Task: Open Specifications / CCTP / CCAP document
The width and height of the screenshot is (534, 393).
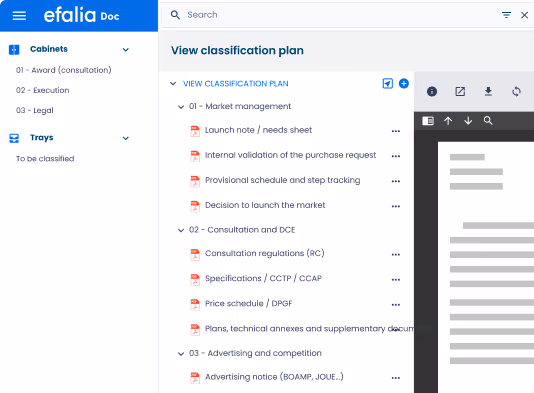Action: [x=263, y=279]
